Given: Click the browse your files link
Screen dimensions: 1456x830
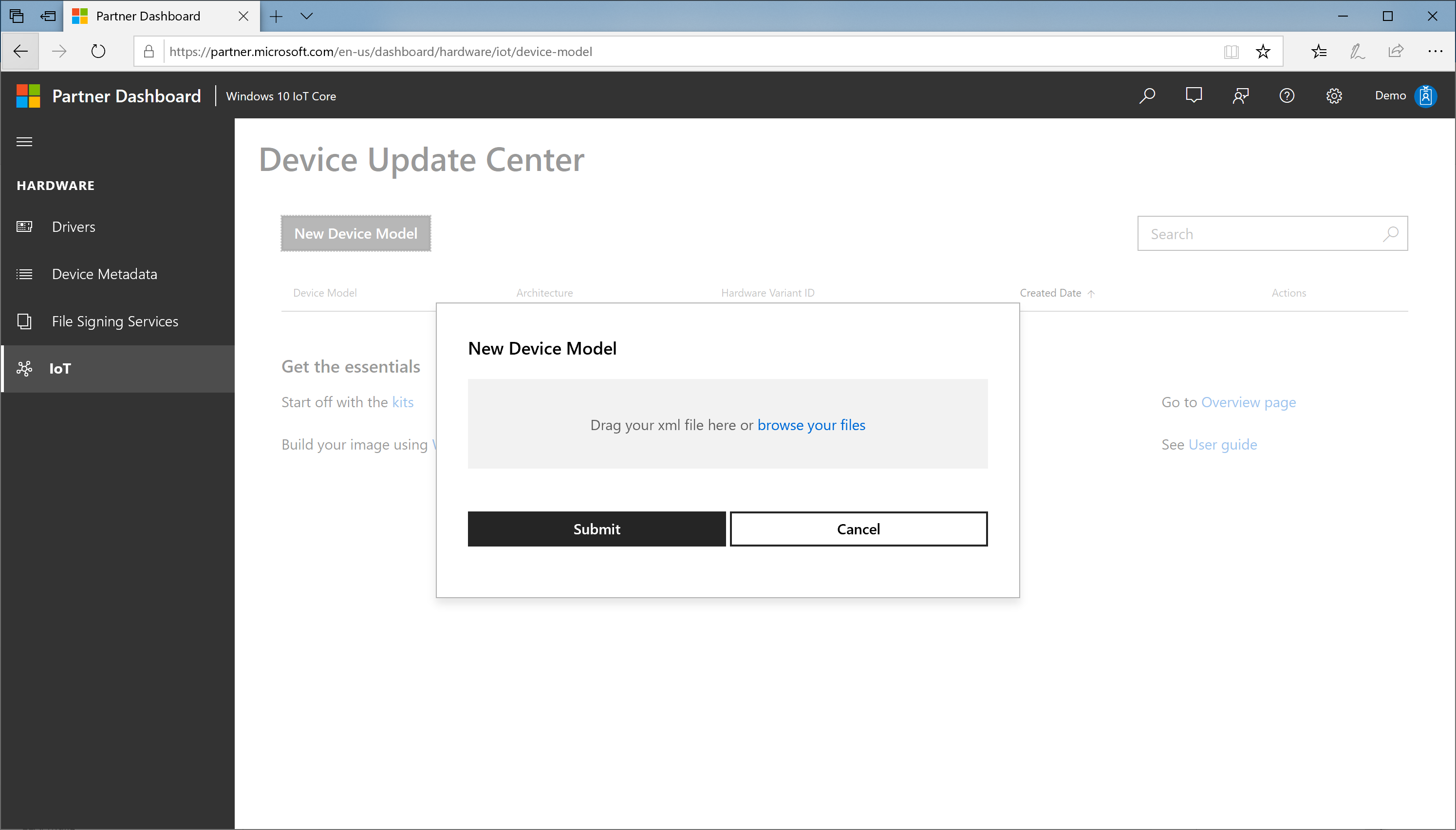Looking at the screenshot, I should coord(811,424).
